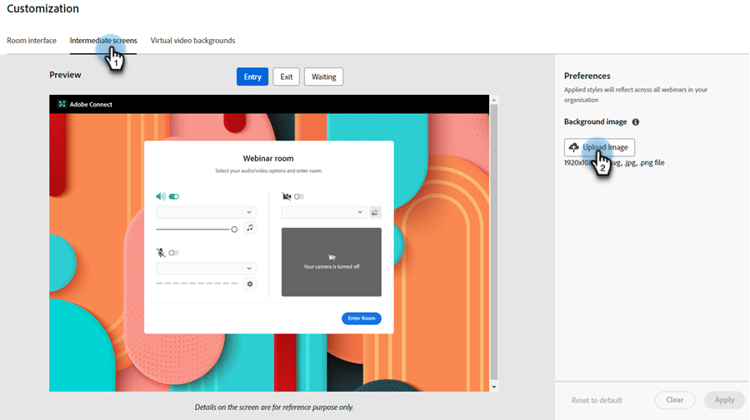The width and height of the screenshot is (750, 420).
Task: Click the camera off icon
Action: click(x=287, y=197)
